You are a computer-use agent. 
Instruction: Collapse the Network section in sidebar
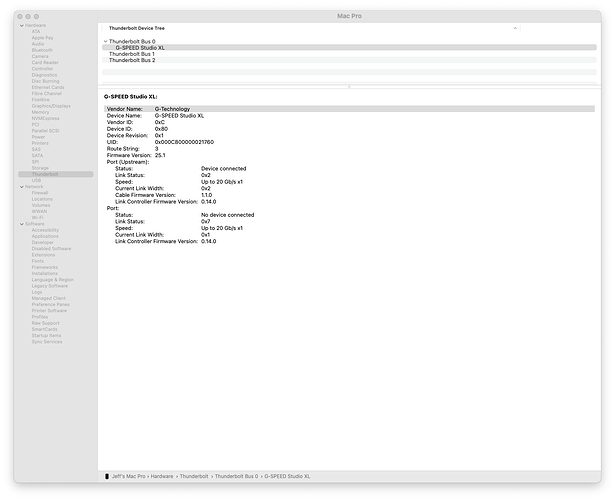point(22,187)
